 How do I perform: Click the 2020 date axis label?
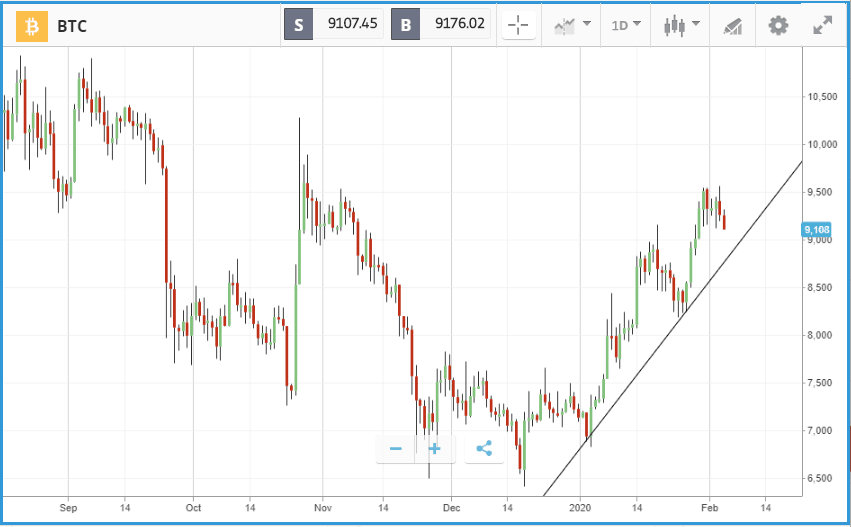point(580,508)
